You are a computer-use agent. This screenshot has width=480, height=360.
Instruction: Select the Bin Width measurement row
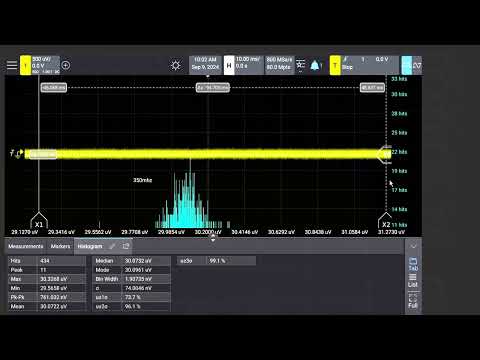131,279
